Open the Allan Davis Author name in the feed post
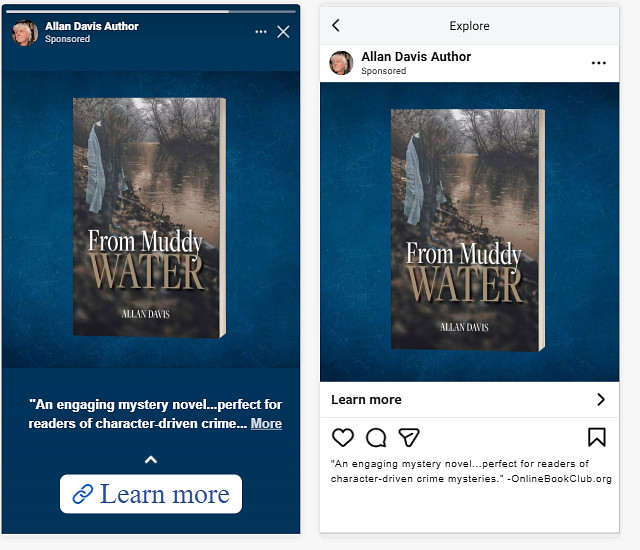640x550 pixels. point(416,57)
